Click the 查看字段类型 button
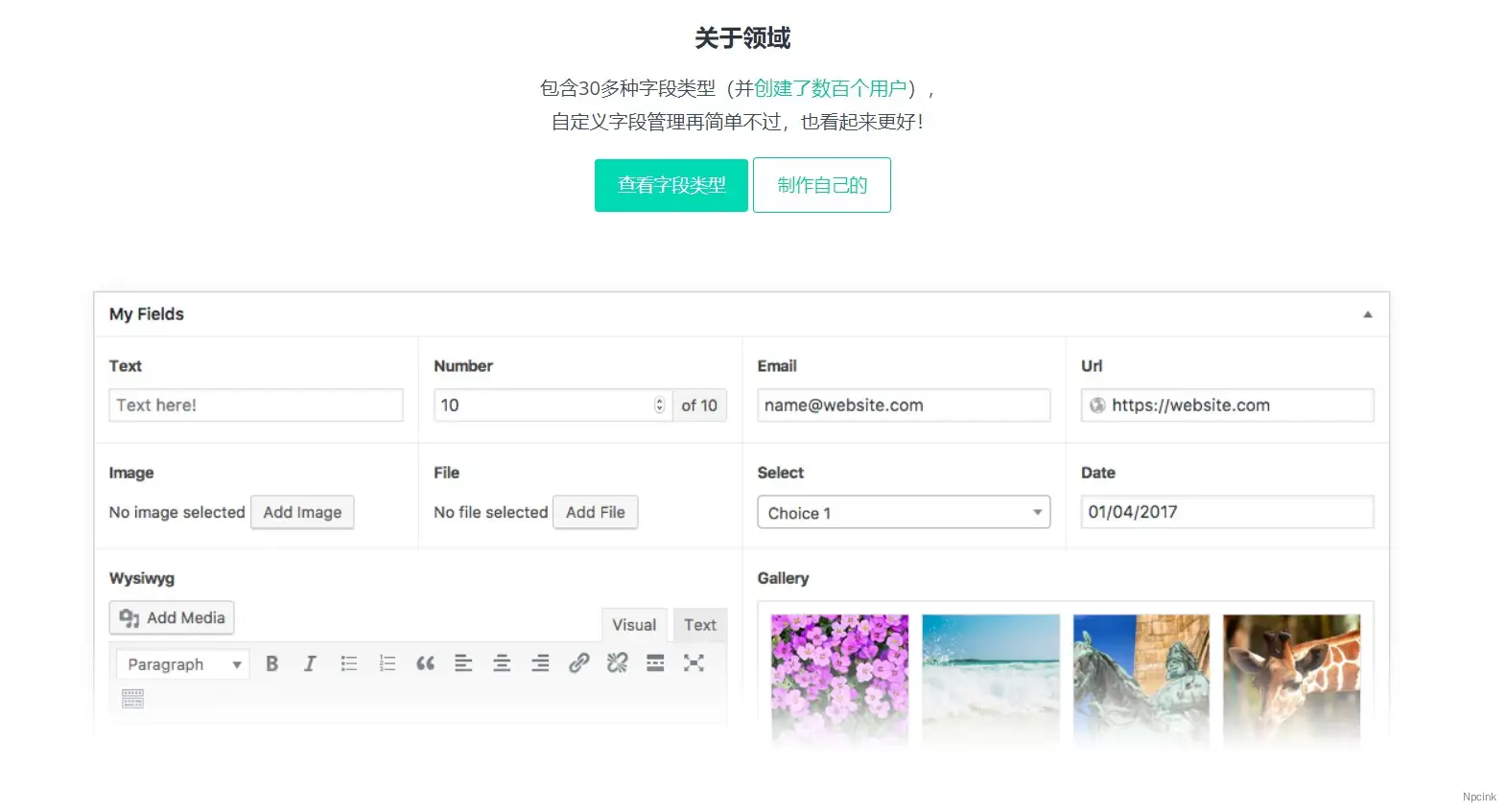Image resolution: width=1506 pixels, height=812 pixels. coord(671,185)
